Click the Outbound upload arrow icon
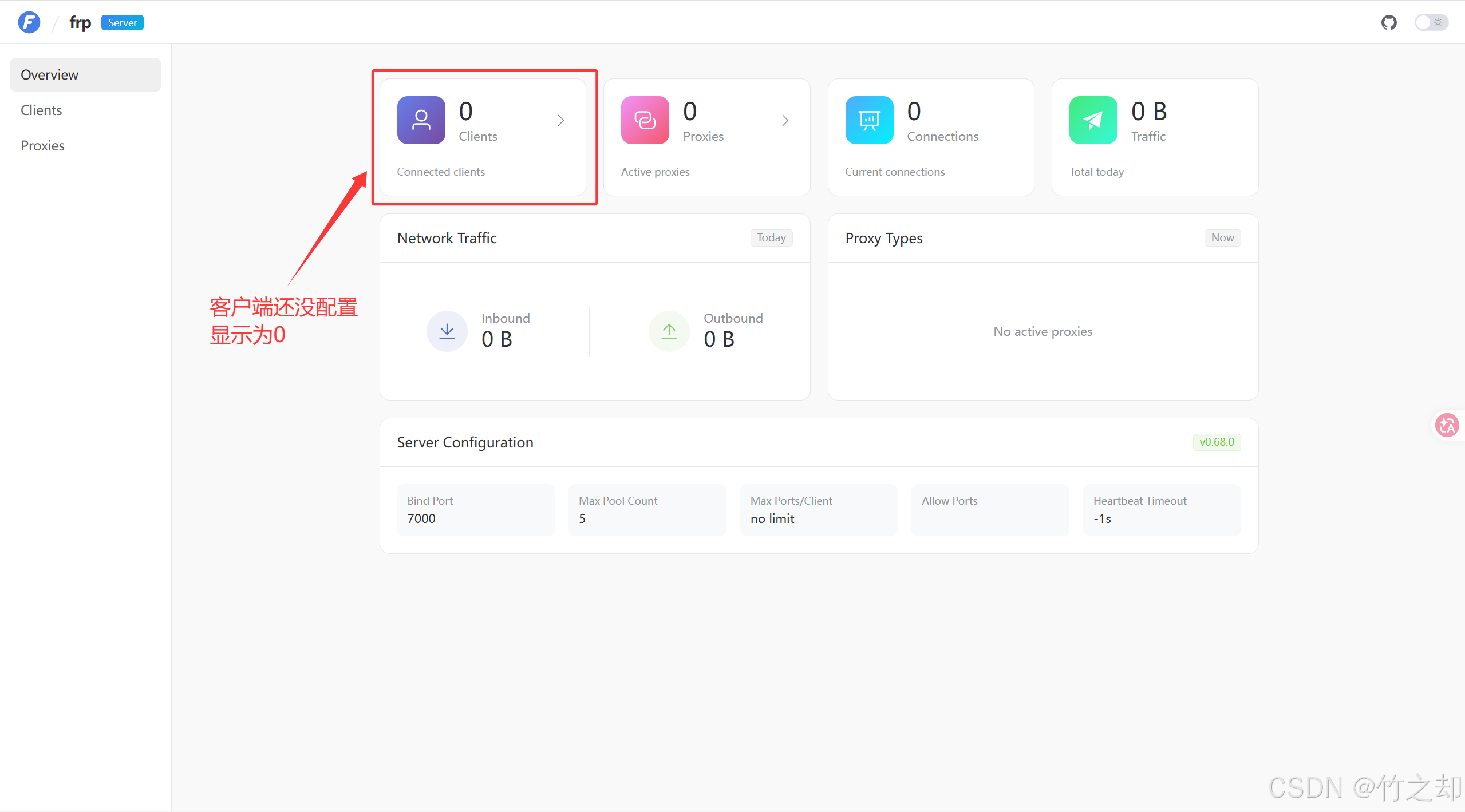Viewport: 1465px width, 812px height. pos(669,331)
